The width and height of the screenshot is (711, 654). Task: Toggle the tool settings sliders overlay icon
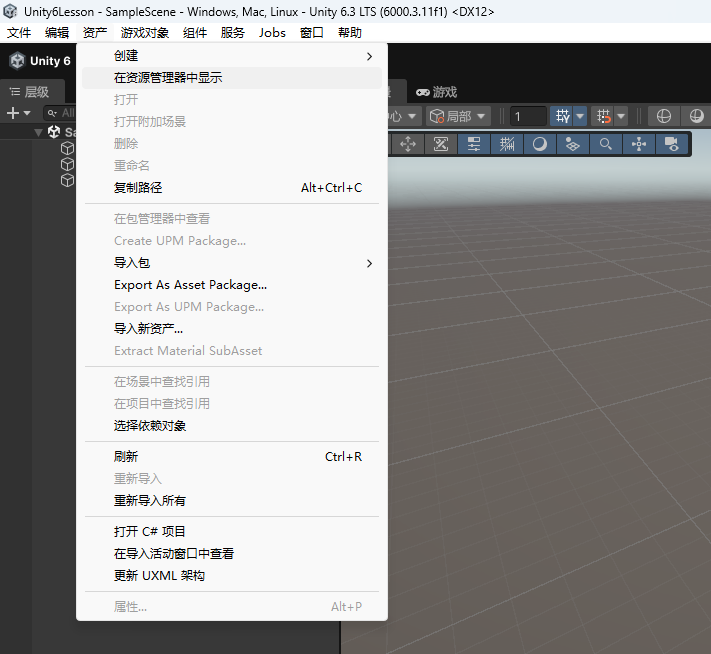[x=474, y=144]
